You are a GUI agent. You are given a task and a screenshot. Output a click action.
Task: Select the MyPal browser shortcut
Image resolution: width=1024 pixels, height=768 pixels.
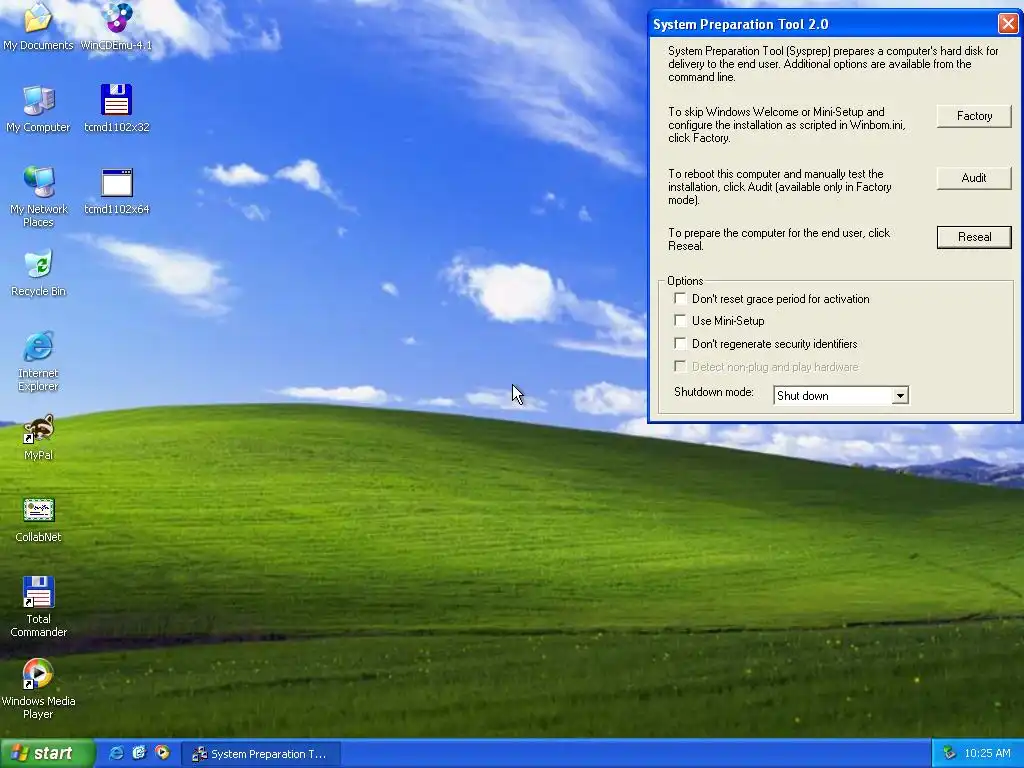click(x=38, y=437)
